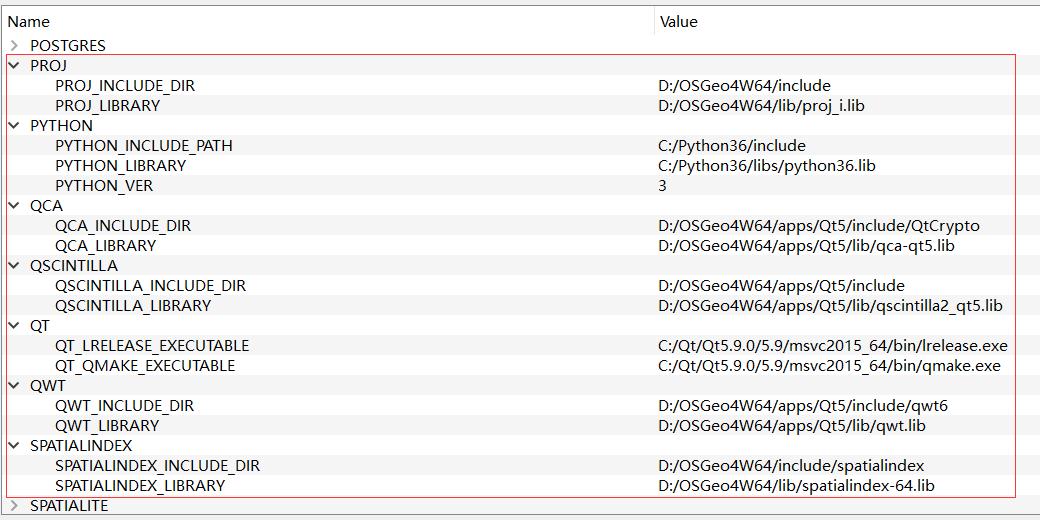Select the PYTHON_LIBRARY entry

click(x=121, y=165)
